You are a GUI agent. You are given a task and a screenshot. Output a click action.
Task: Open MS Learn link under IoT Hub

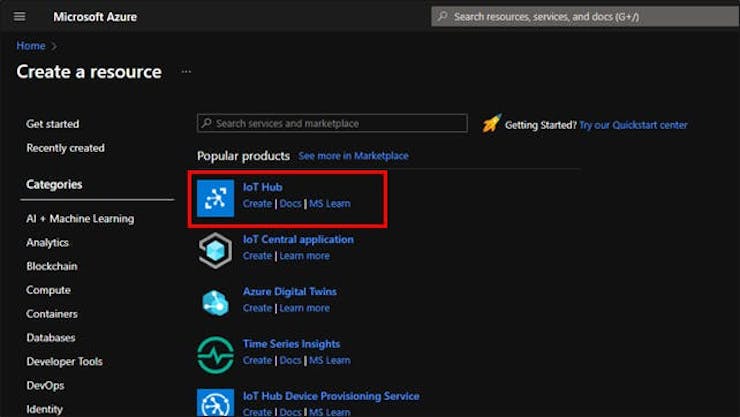click(330, 203)
